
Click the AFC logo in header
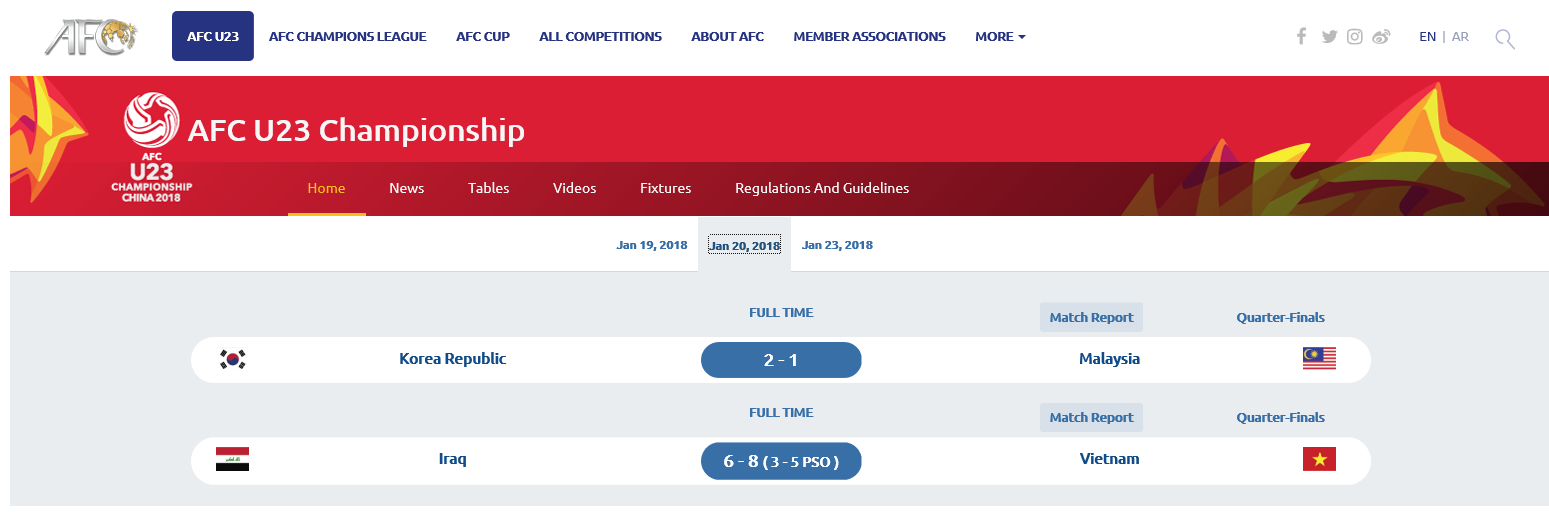pyautogui.click(x=90, y=37)
